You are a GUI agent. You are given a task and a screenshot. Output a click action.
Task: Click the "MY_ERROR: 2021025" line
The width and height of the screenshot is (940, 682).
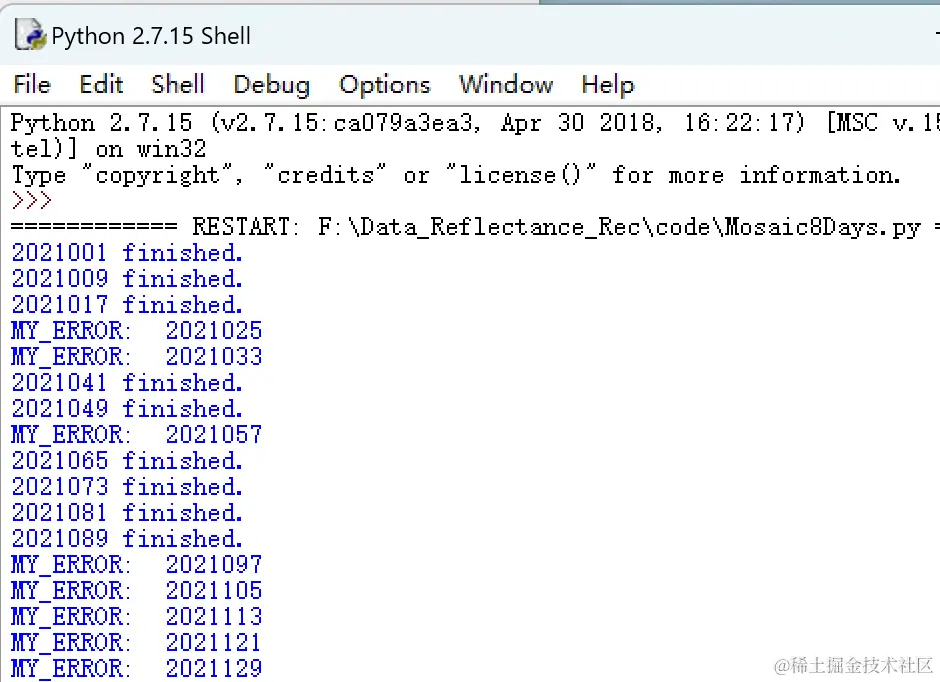(x=137, y=331)
